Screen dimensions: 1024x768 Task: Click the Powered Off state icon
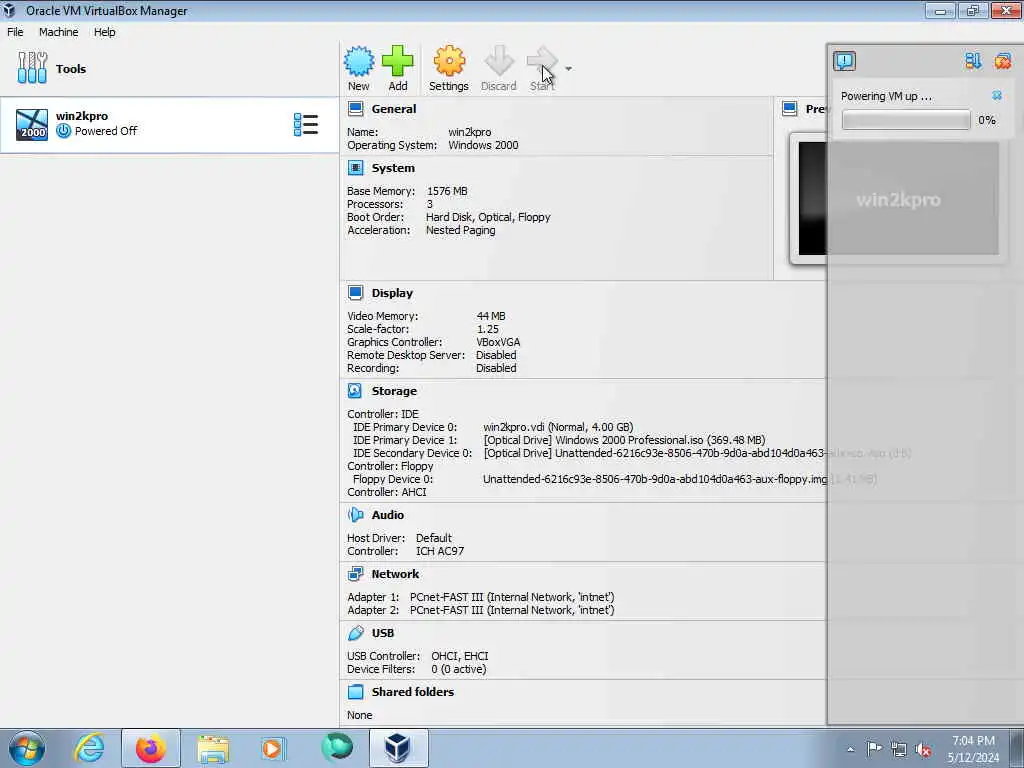63,131
